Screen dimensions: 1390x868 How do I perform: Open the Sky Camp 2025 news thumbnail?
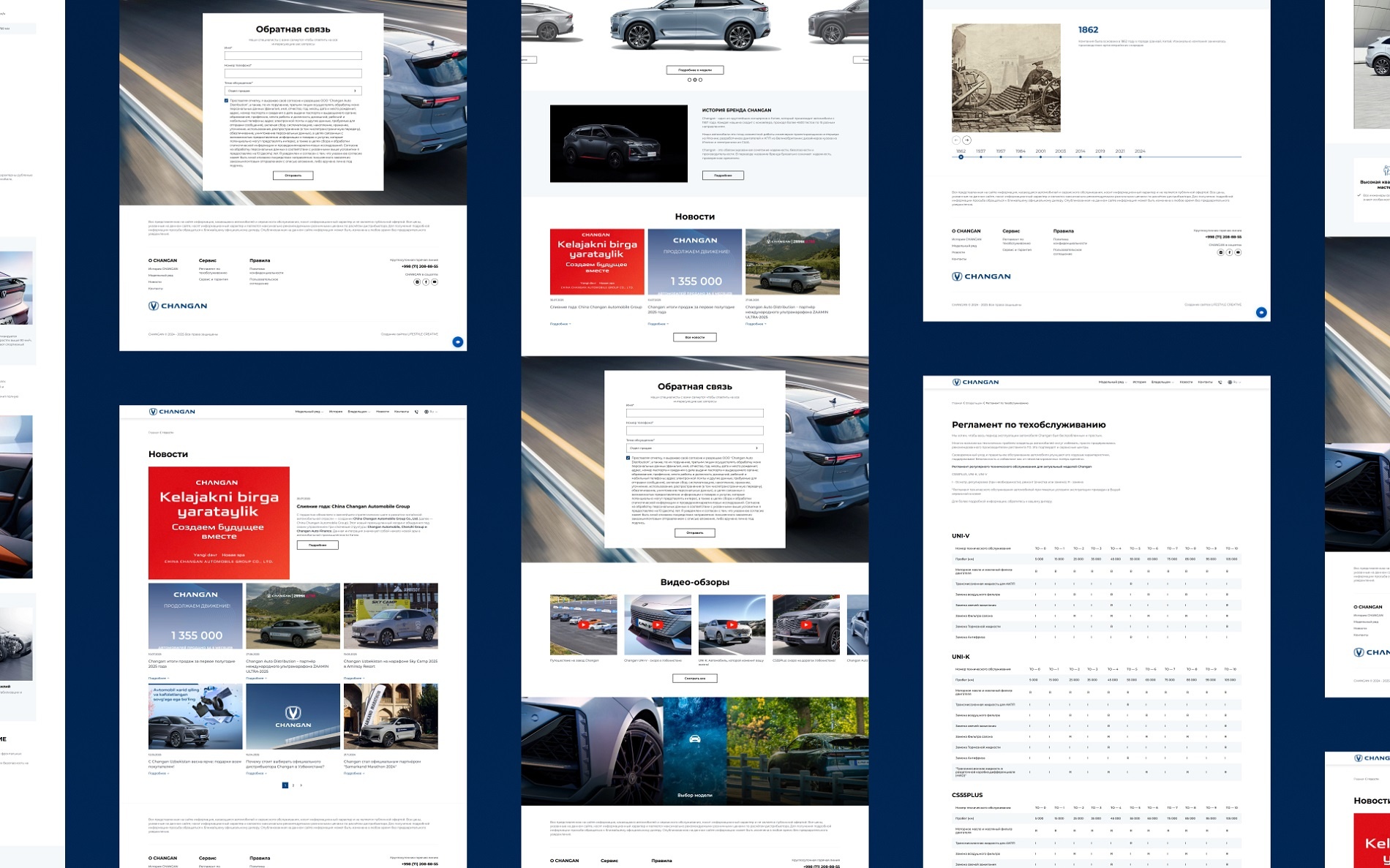391,616
